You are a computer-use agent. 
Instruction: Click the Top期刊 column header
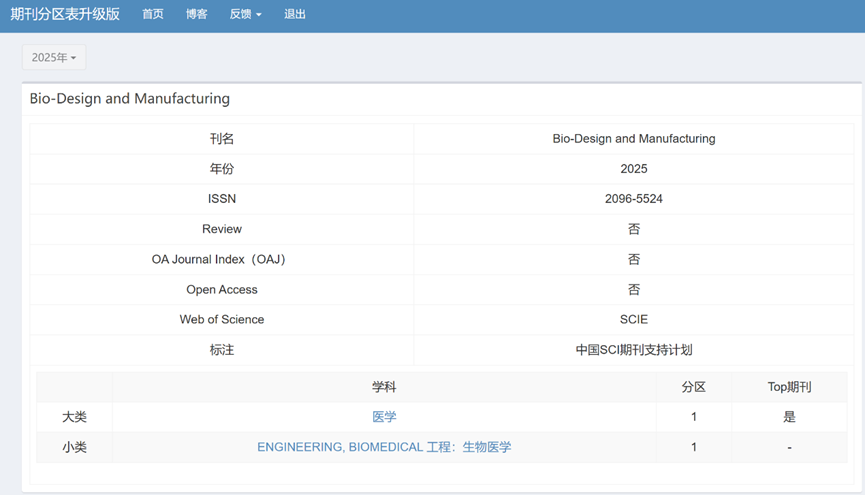[x=789, y=387]
